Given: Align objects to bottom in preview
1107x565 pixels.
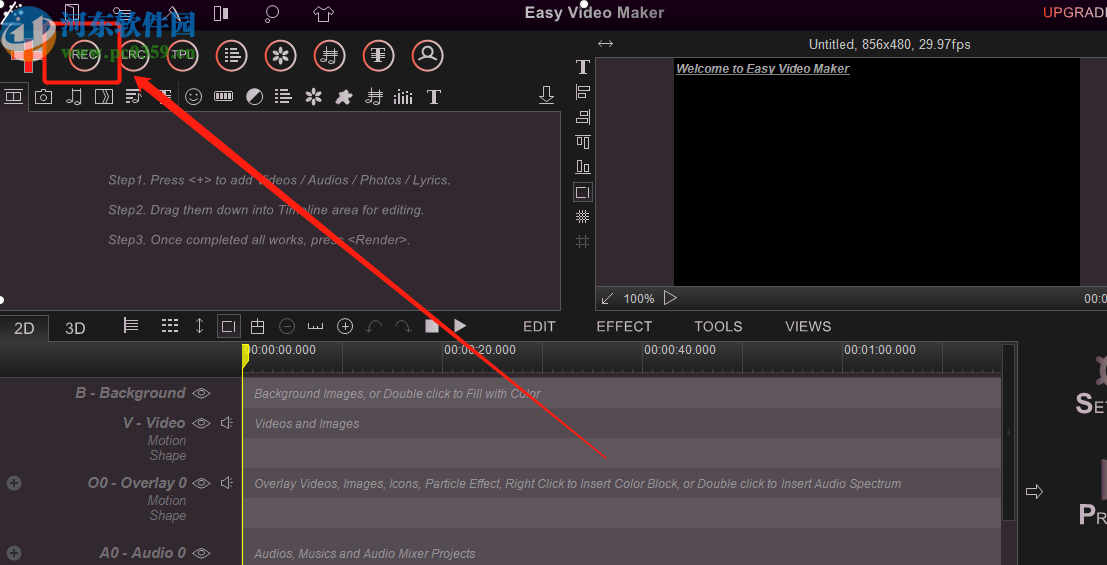Looking at the screenshot, I should click(582, 167).
